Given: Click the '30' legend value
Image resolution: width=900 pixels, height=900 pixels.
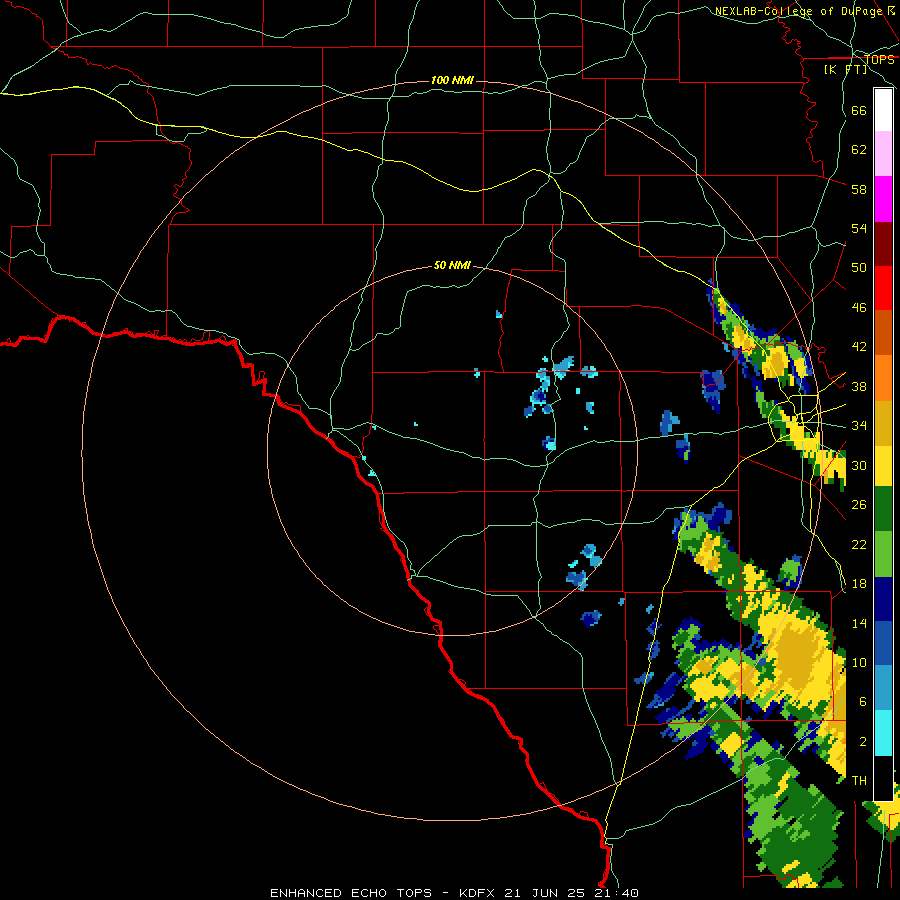Looking at the screenshot, I should click(859, 465).
